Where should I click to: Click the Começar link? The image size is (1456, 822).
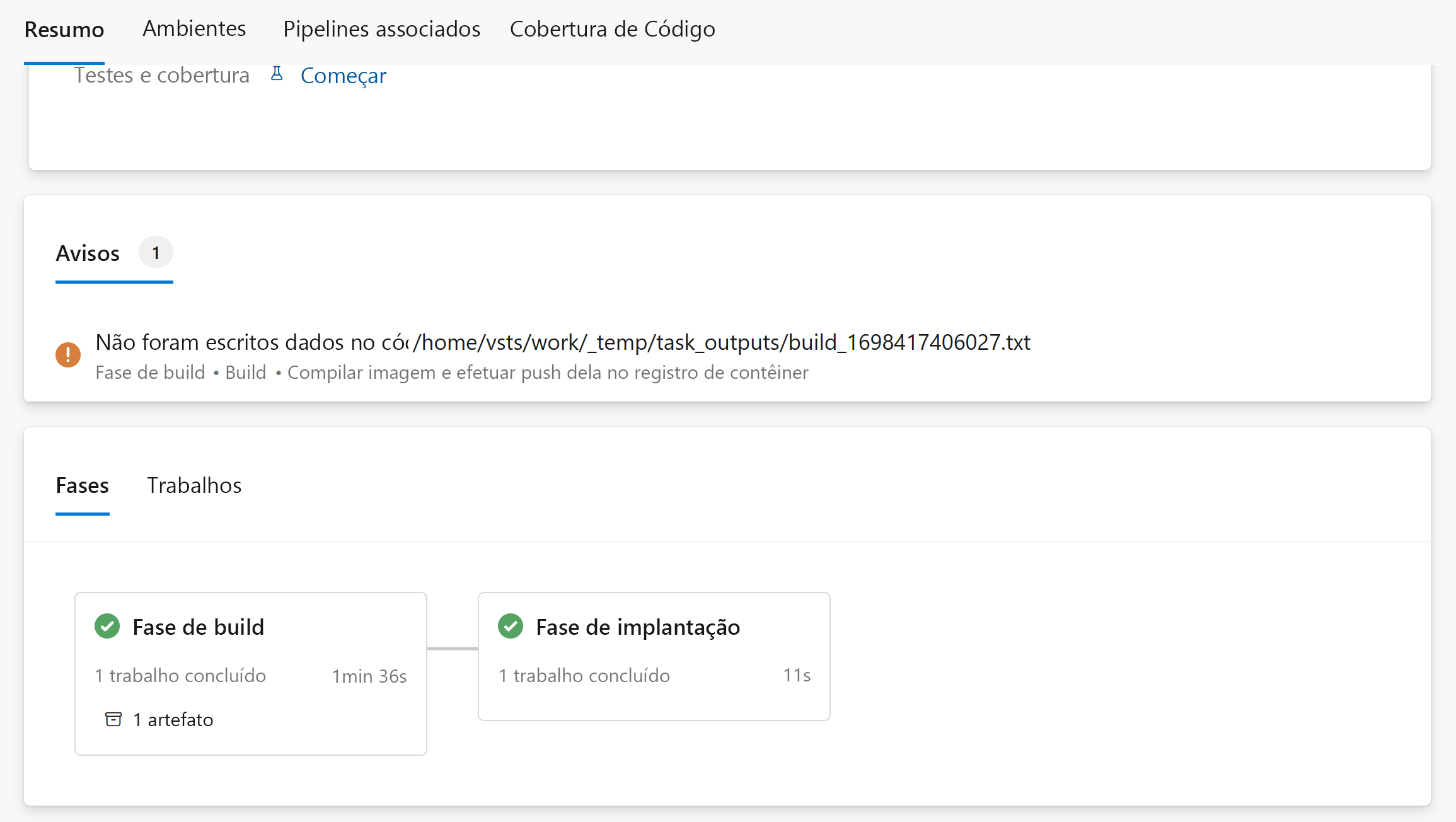[x=344, y=75]
